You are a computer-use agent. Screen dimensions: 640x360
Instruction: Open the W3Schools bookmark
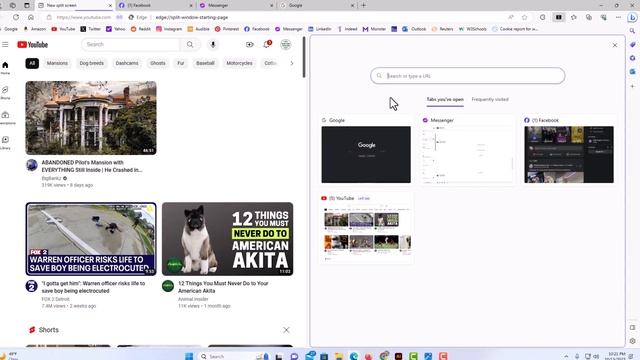(x=473, y=29)
